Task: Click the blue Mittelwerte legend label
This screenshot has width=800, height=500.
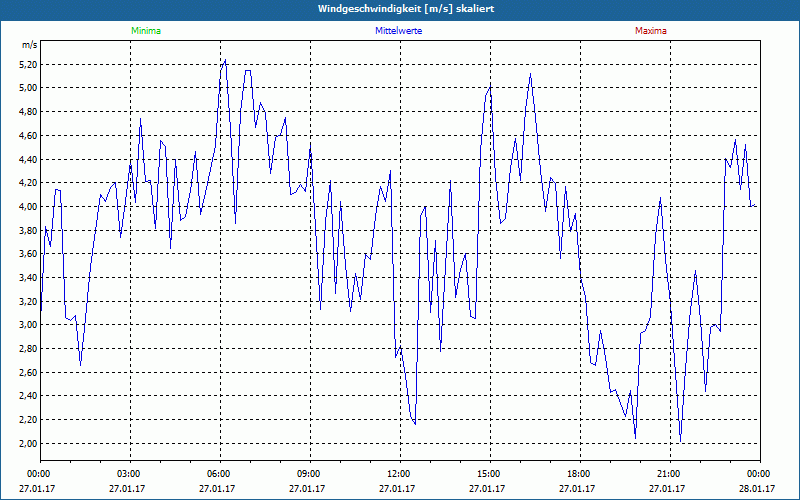Action: coord(398,31)
